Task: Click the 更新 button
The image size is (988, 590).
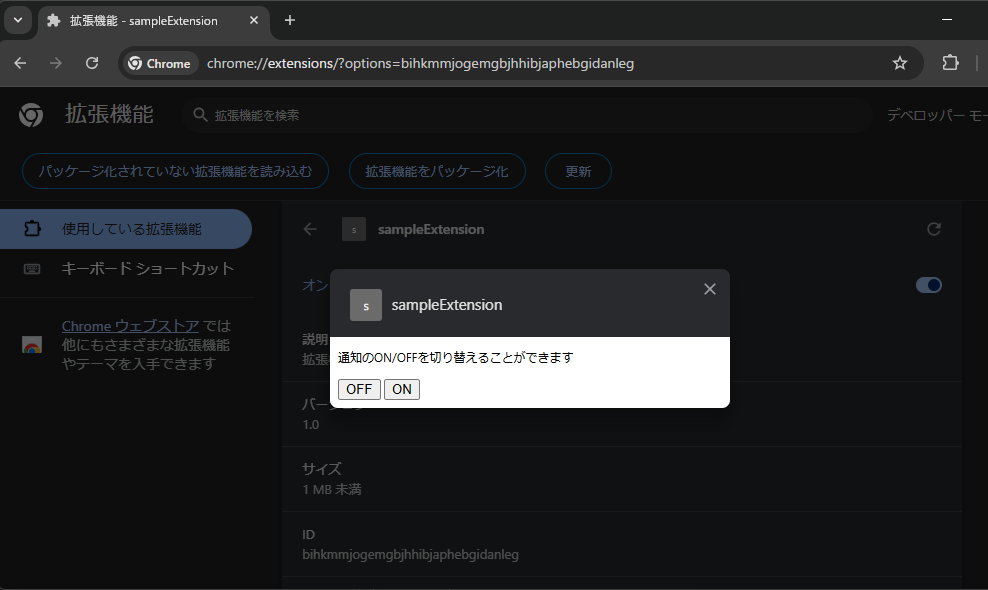Action: [x=578, y=171]
